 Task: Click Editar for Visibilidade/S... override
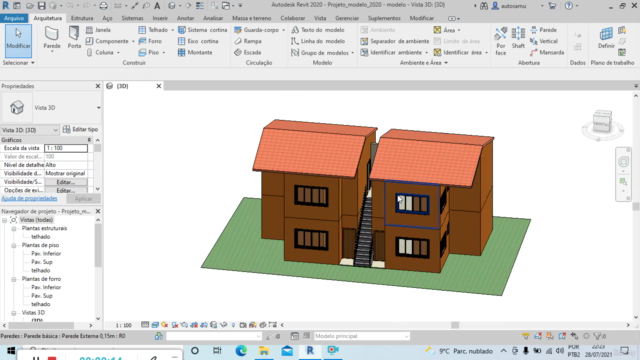[x=66, y=182]
